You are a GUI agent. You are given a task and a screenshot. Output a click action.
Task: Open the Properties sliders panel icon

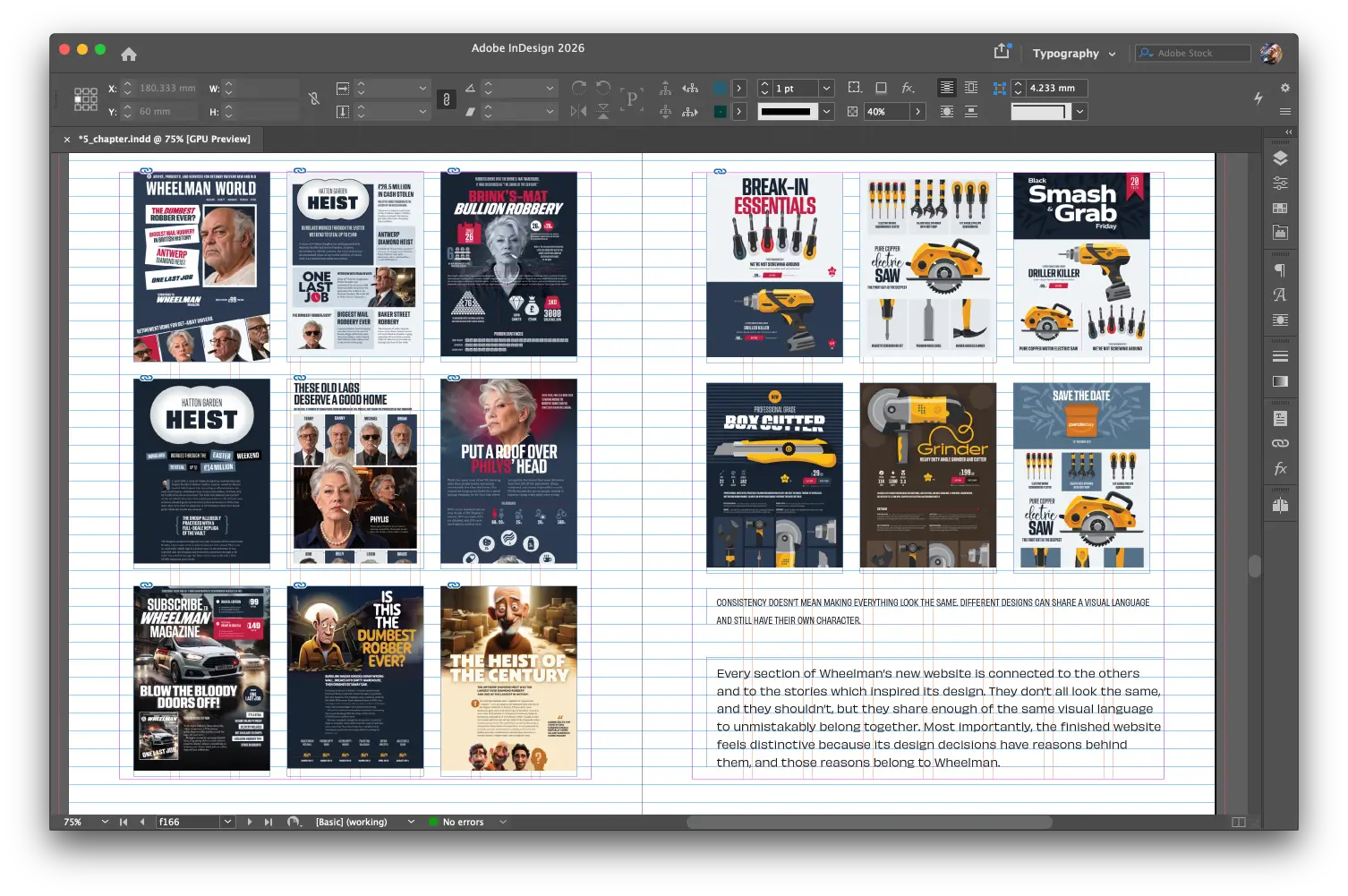(x=1280, y=183)
